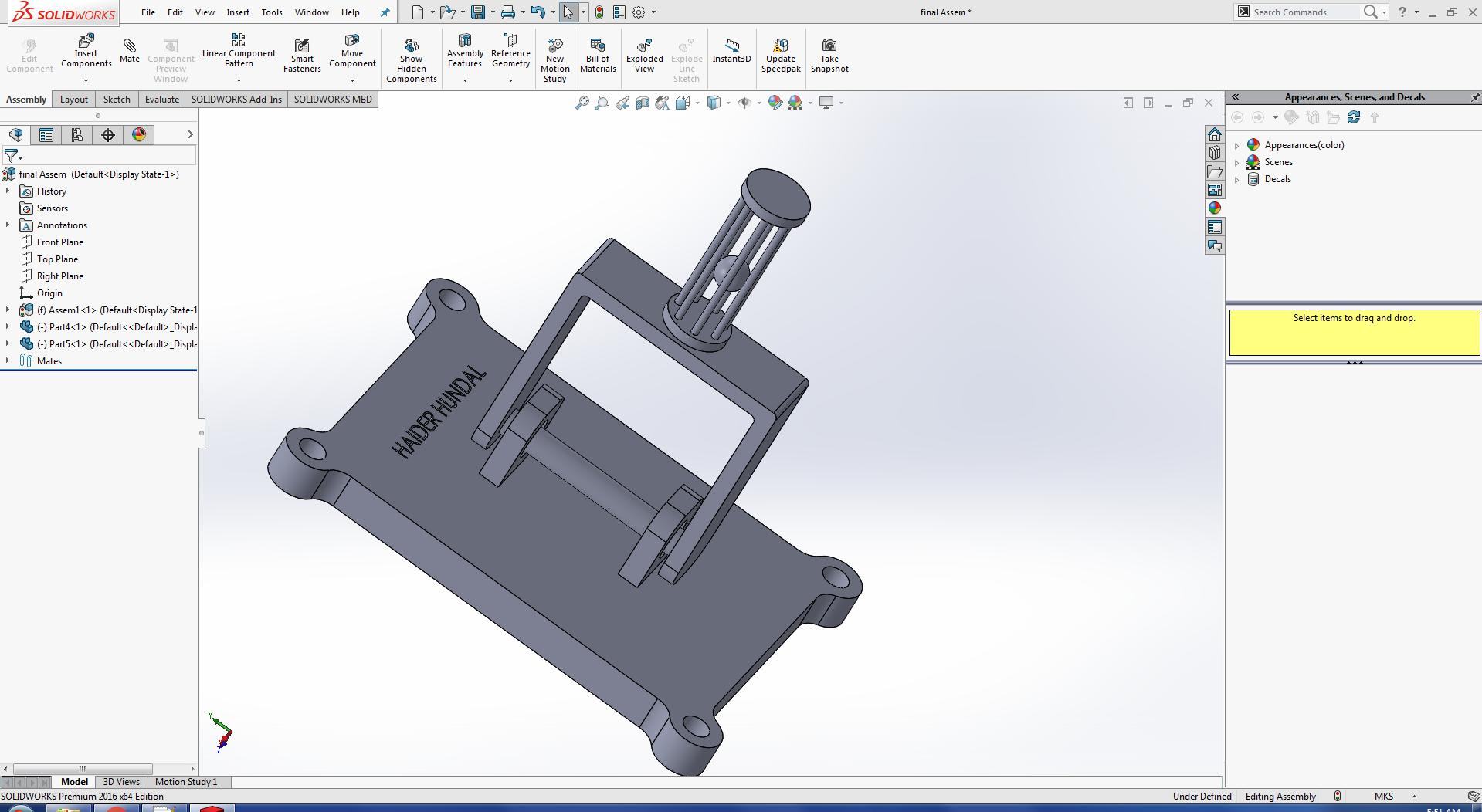1482x812 pixels.
Task: Activate the Move Component tool
Action: coord(352,51)
